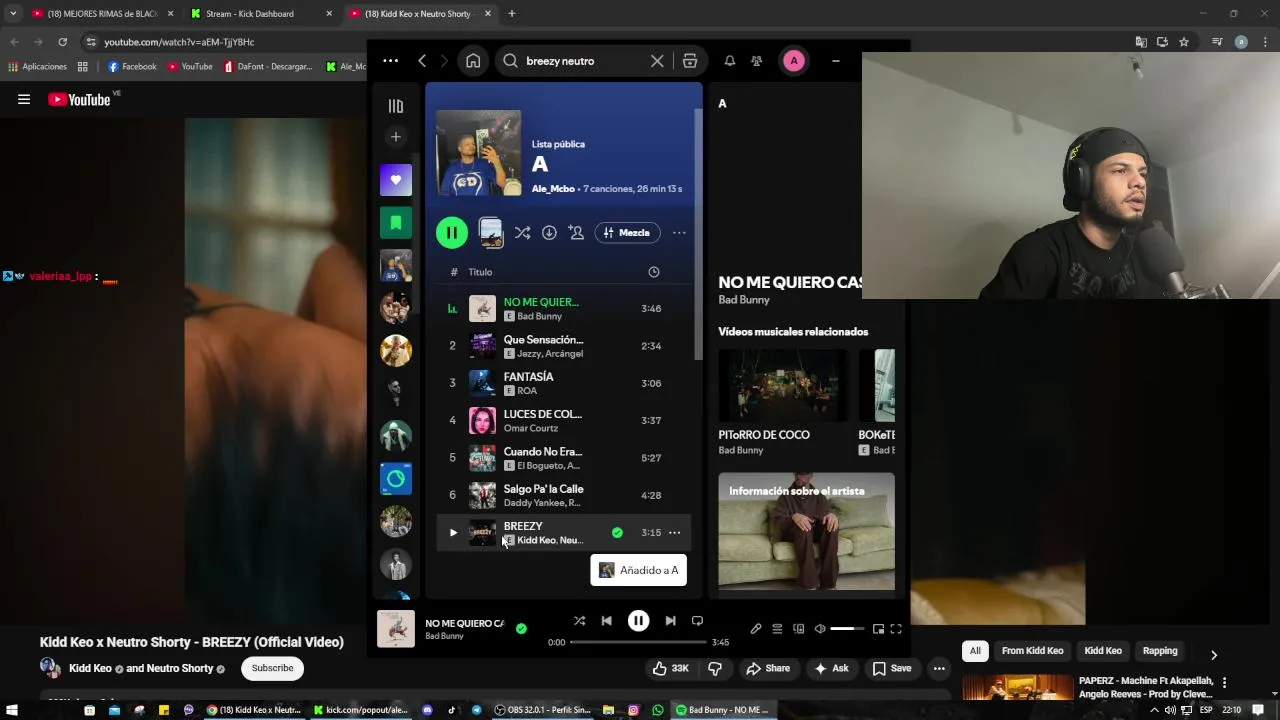Image resolution: width=1280 pixels, height=720 pixels.
Task: Play the BREEZY track
Action: (453, 533)
